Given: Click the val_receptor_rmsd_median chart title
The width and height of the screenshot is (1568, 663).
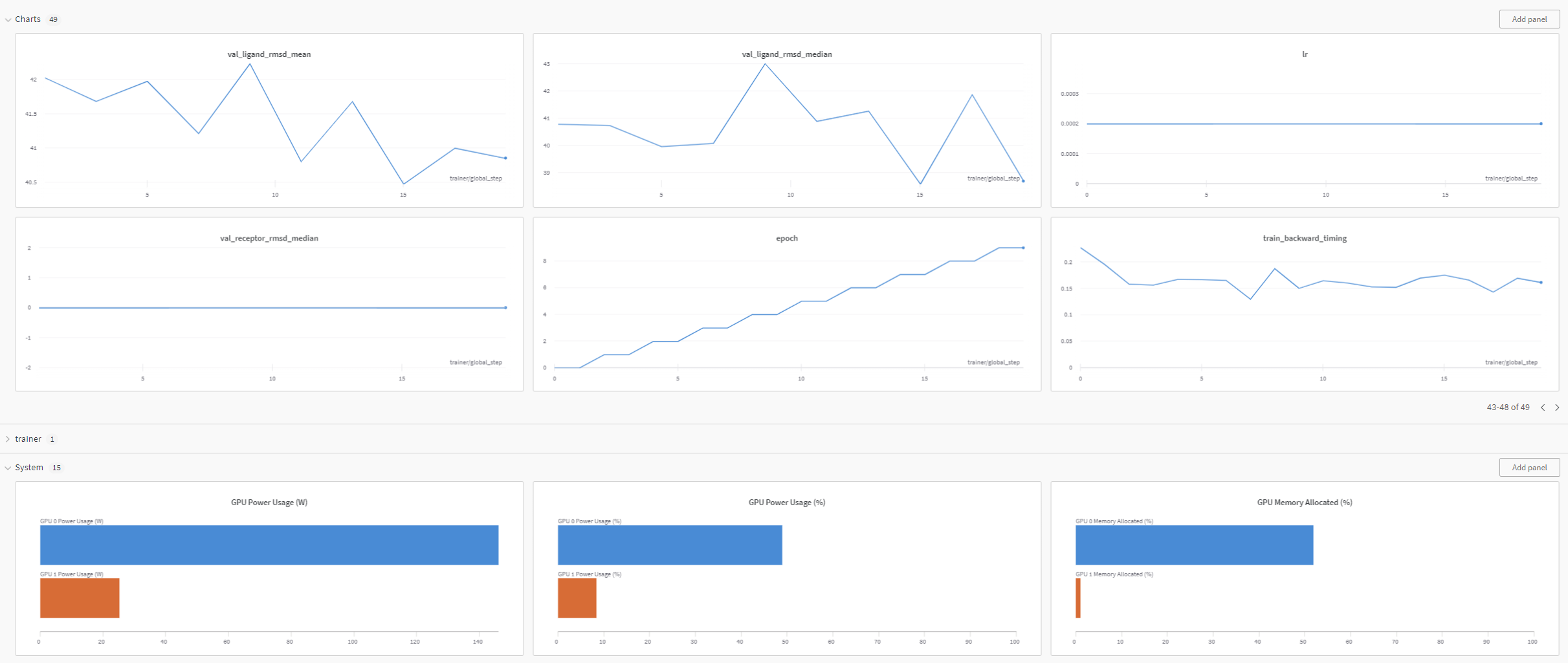Looking at the screenshot, I should pyautogui.click(x=269, y=238).
